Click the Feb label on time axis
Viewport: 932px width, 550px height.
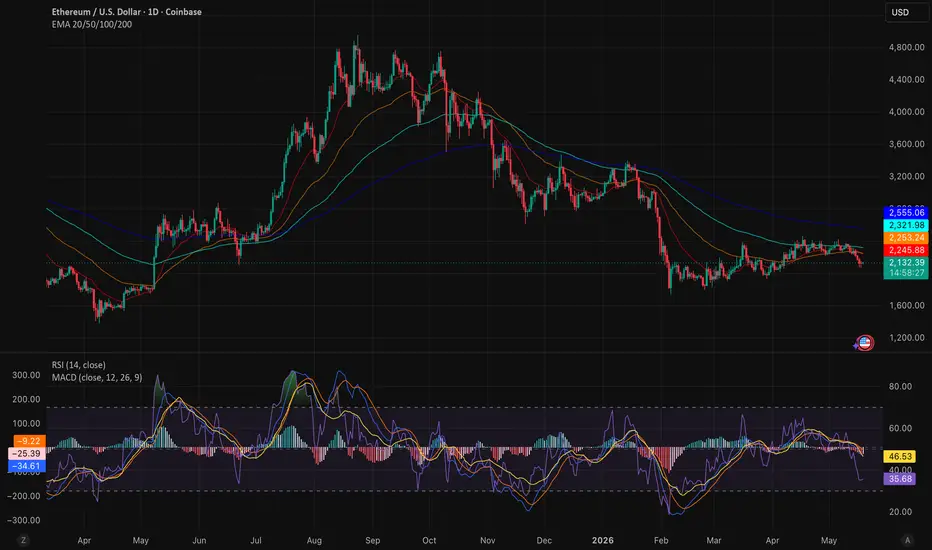point(660,540)
